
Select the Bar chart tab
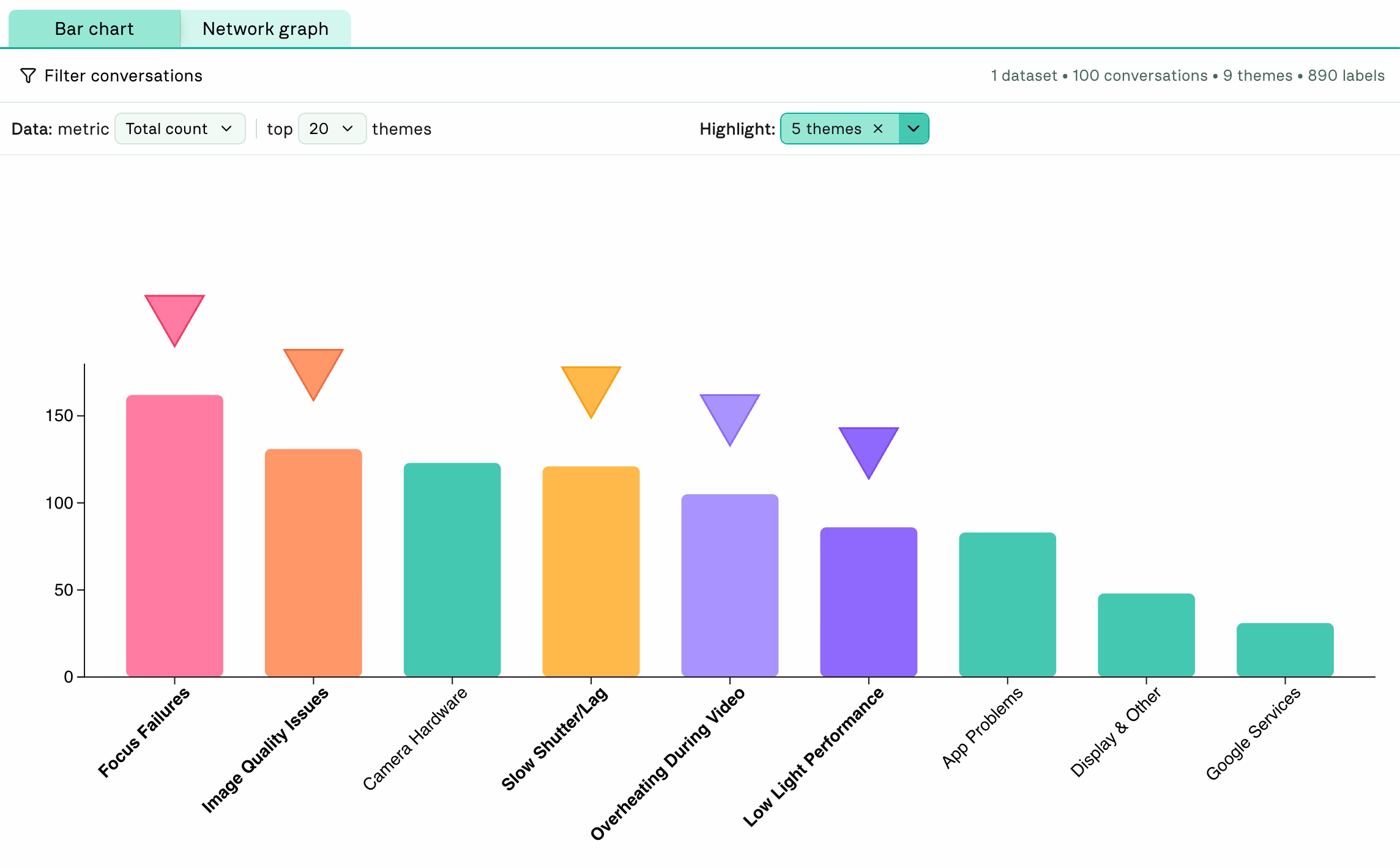(x=94, y=29)
